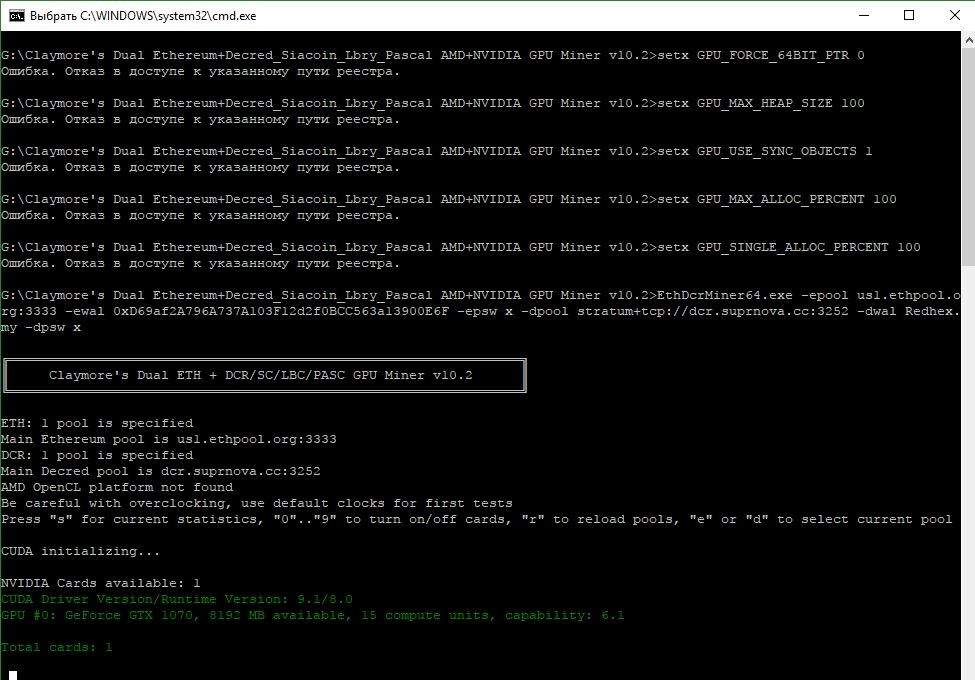975x680 pixels.
Task: Click the wallet address starting with 0xD69af2A
Action: 280,311
